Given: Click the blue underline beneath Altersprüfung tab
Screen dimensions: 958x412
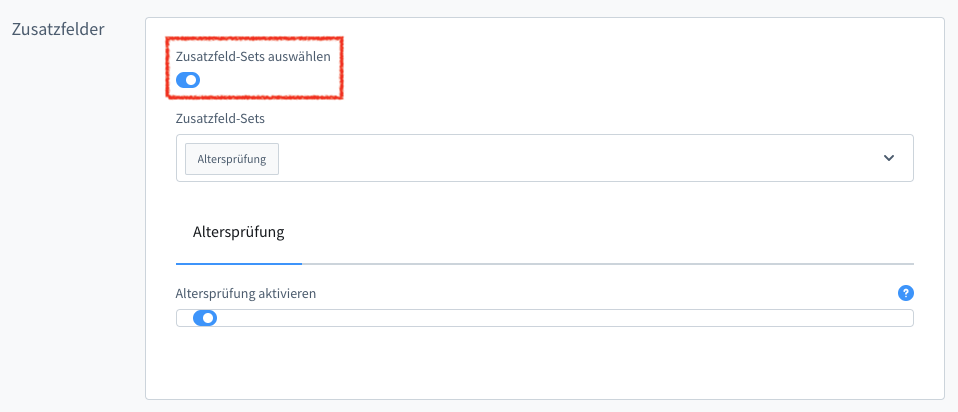Looking at the screenshot, I should 239,263.
